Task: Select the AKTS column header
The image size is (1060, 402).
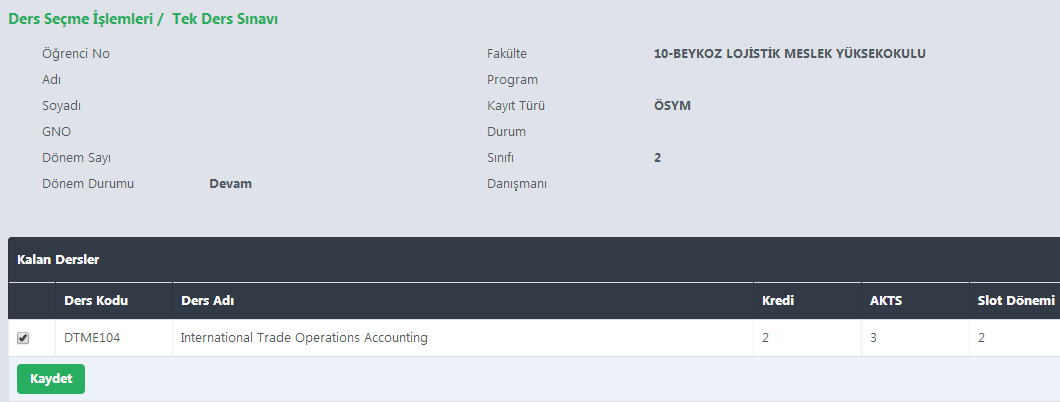Action: click(886, 301)
